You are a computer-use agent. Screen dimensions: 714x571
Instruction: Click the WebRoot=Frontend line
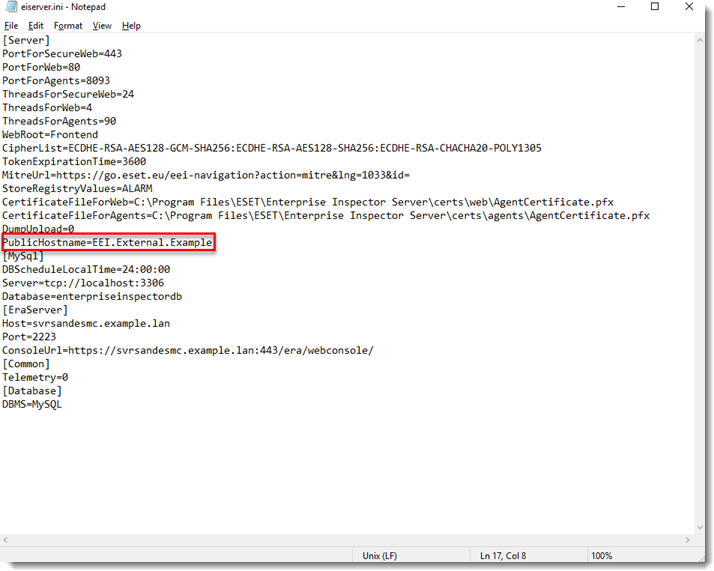(50, 135)
